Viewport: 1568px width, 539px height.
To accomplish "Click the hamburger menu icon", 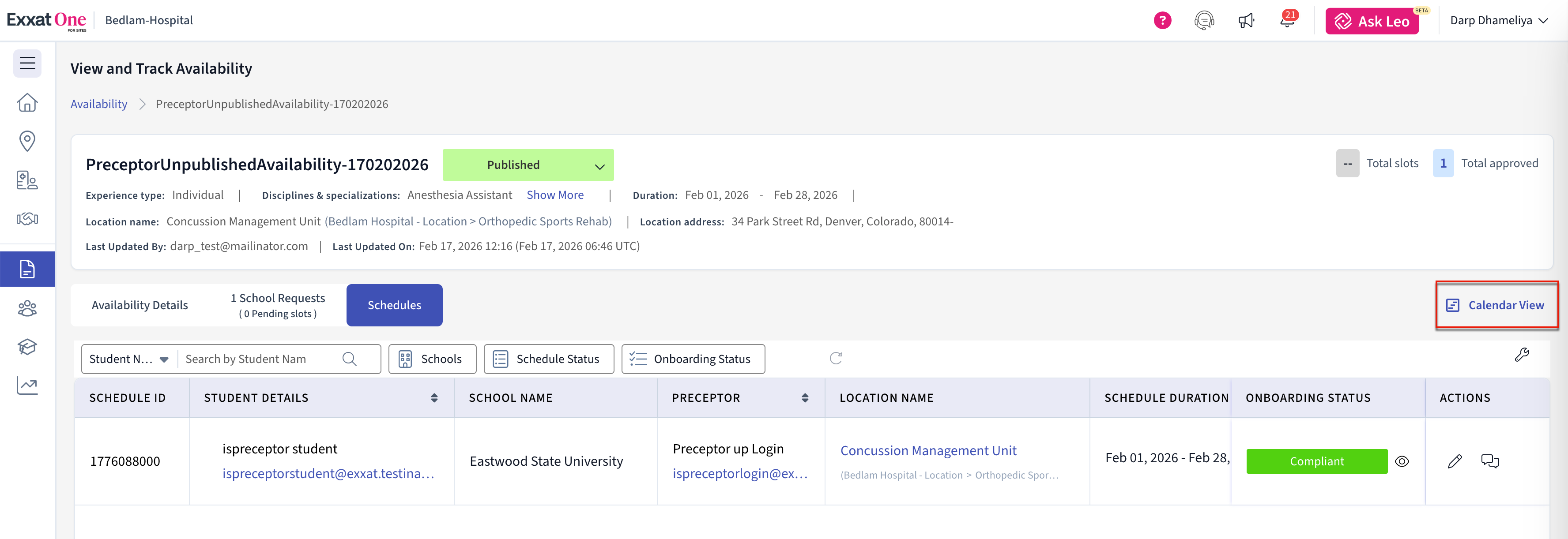I will [x=27, y=63].
